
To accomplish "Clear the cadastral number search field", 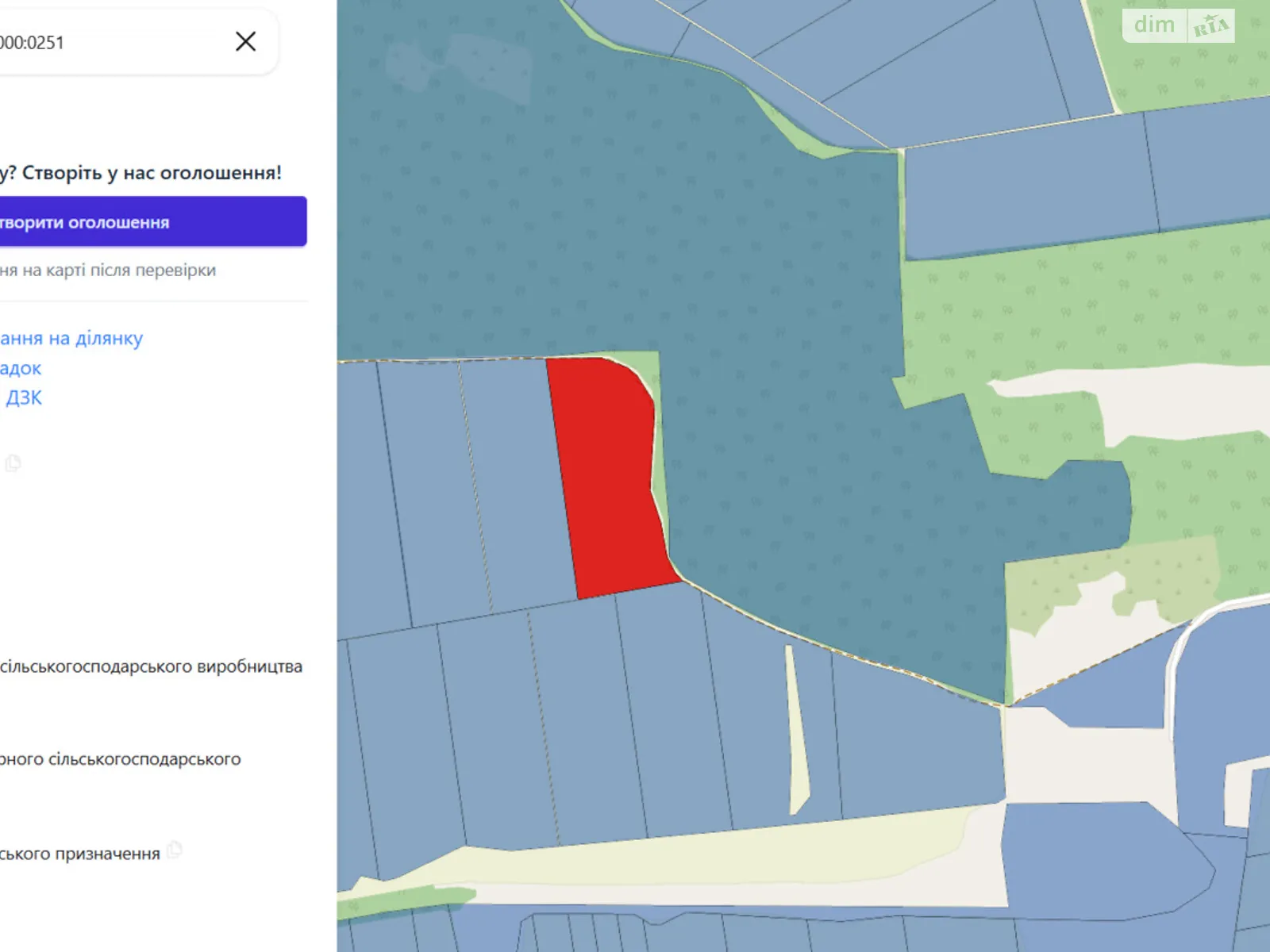I will point(245,41).
